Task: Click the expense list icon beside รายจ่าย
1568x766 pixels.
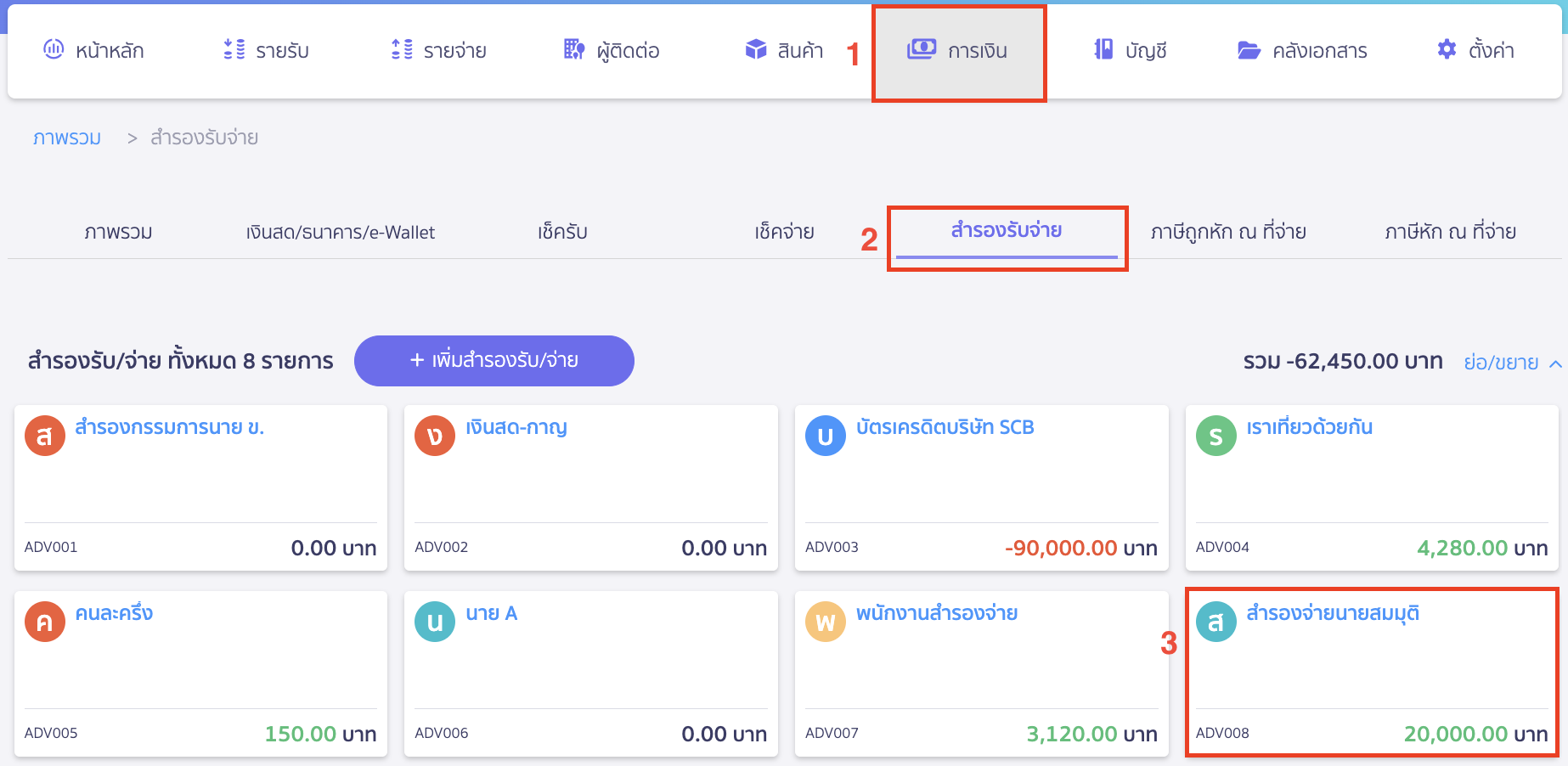Action: pos(402,49)
